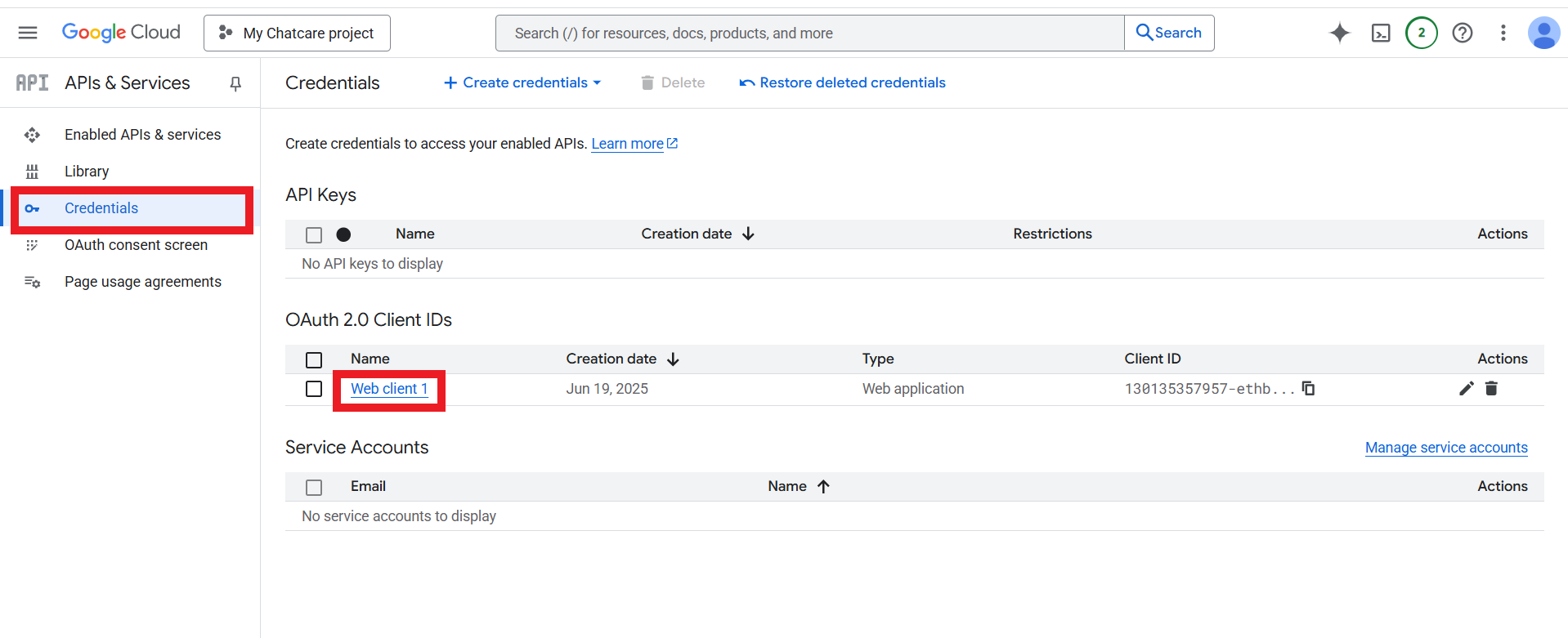Screen dimensions: 1568x638
Task: Click the Search button
Action: [1169, 33]
